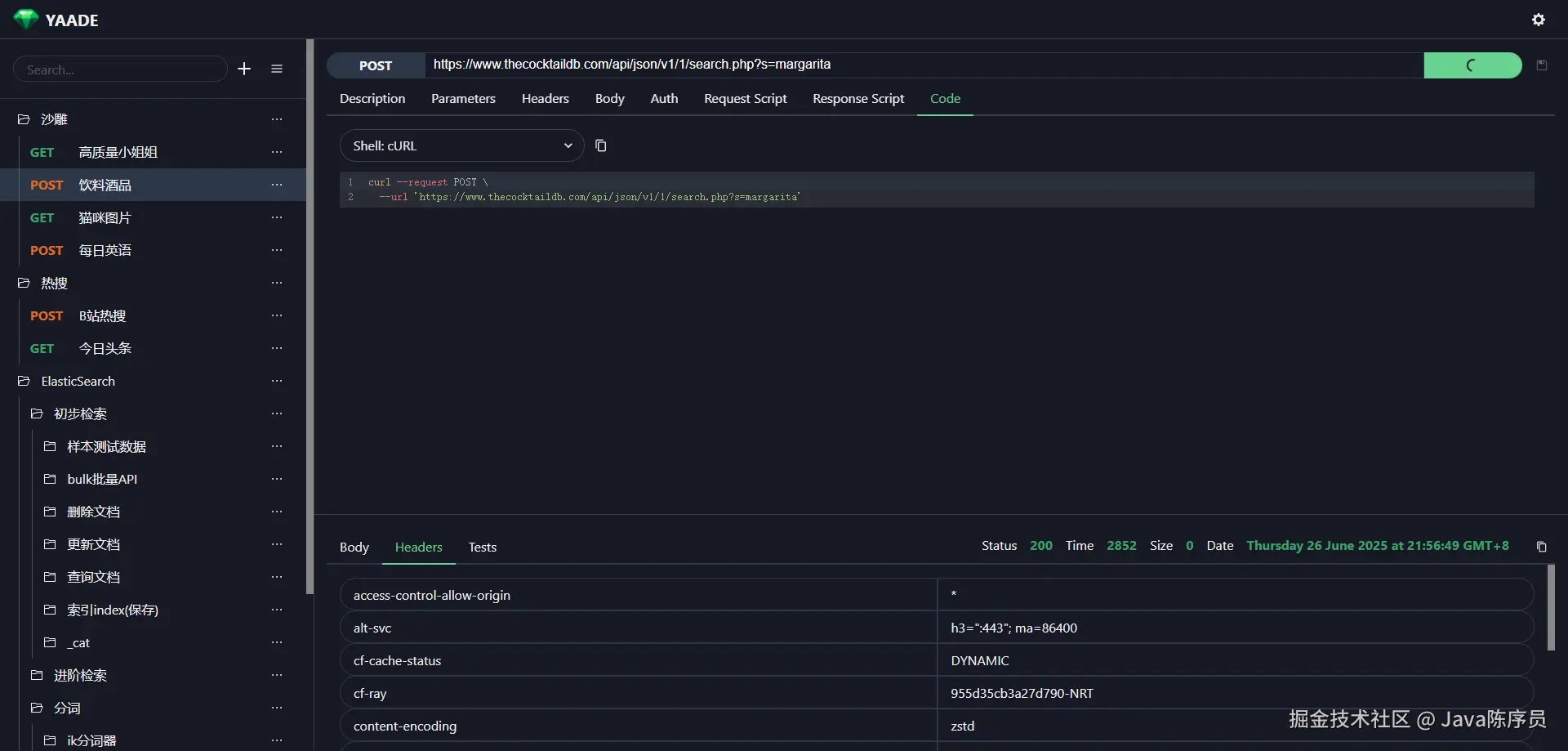Click the sidebar Search field
This screenshot has width=1568, height=751.
click(x=120, y=69)
